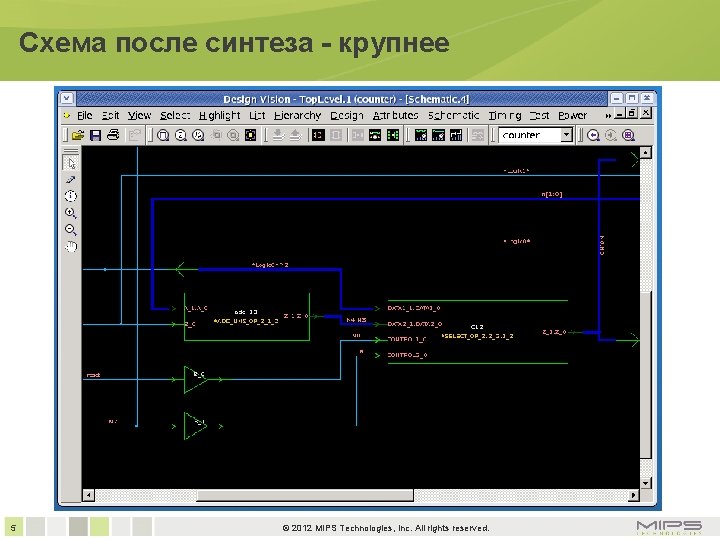Click the second round view icon in toolbar
Image resolution: width=720 pixels, height=540 pixels.
[x=180, y=135]
